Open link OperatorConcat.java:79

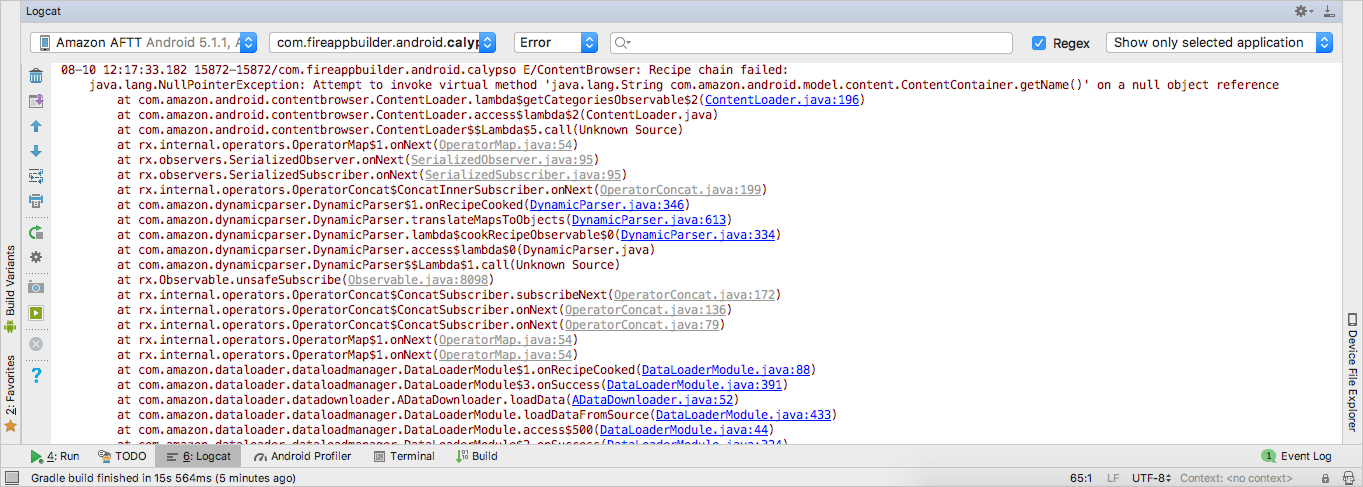641,325
